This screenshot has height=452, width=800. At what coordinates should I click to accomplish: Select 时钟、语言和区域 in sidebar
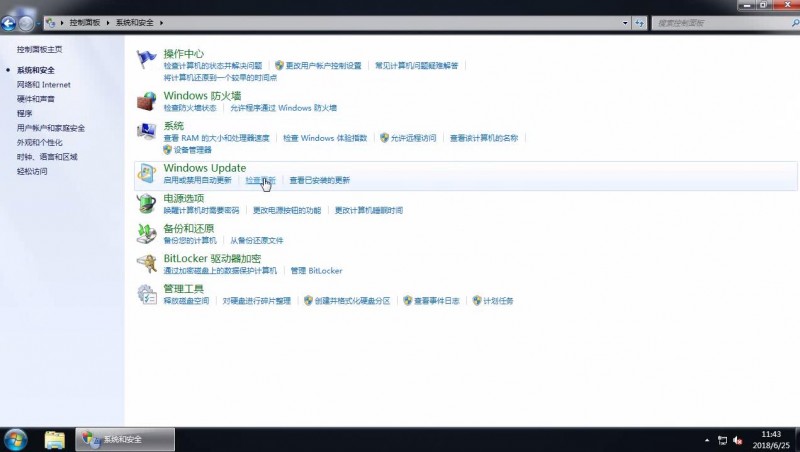tap(47, 157)
